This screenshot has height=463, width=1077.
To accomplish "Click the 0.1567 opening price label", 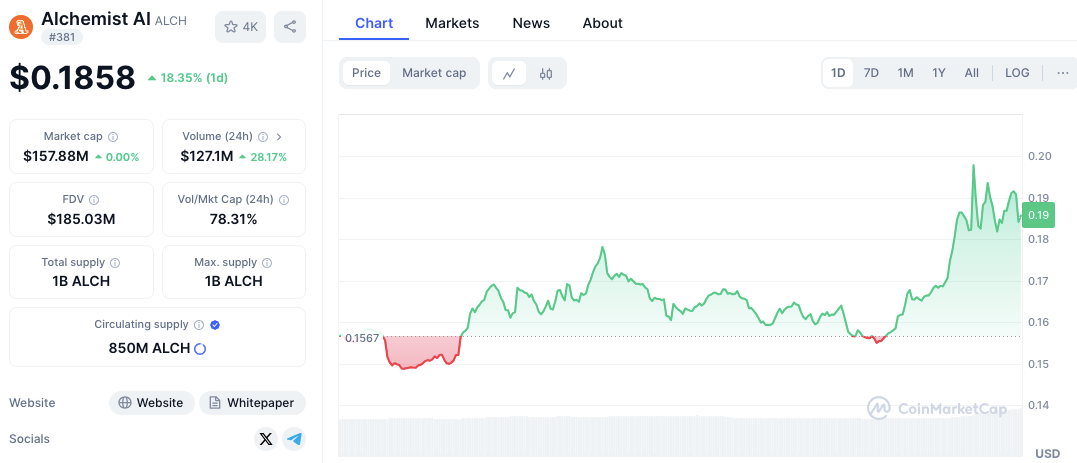I will [361, 337].
